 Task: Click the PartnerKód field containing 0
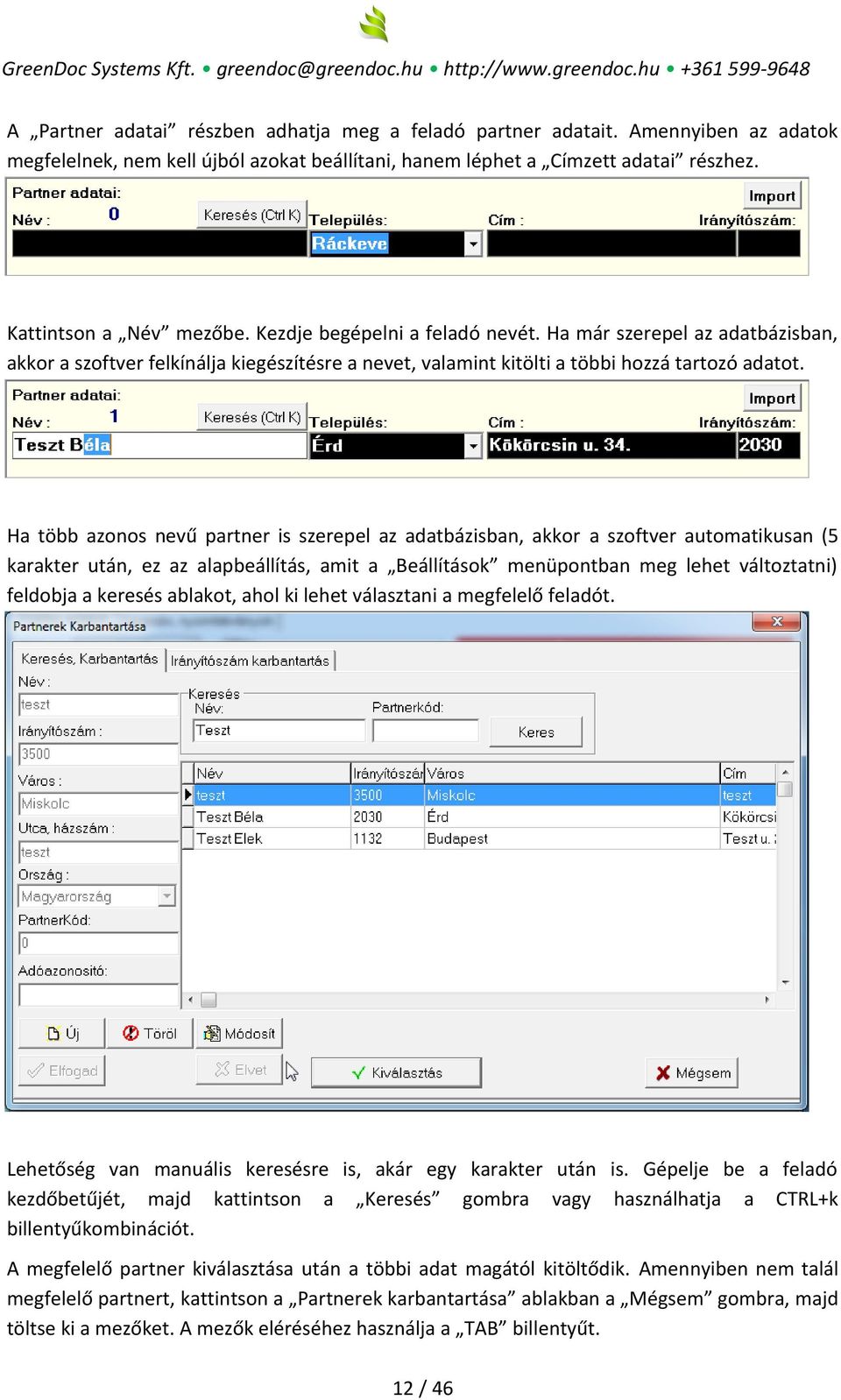[x=98, y=943]
